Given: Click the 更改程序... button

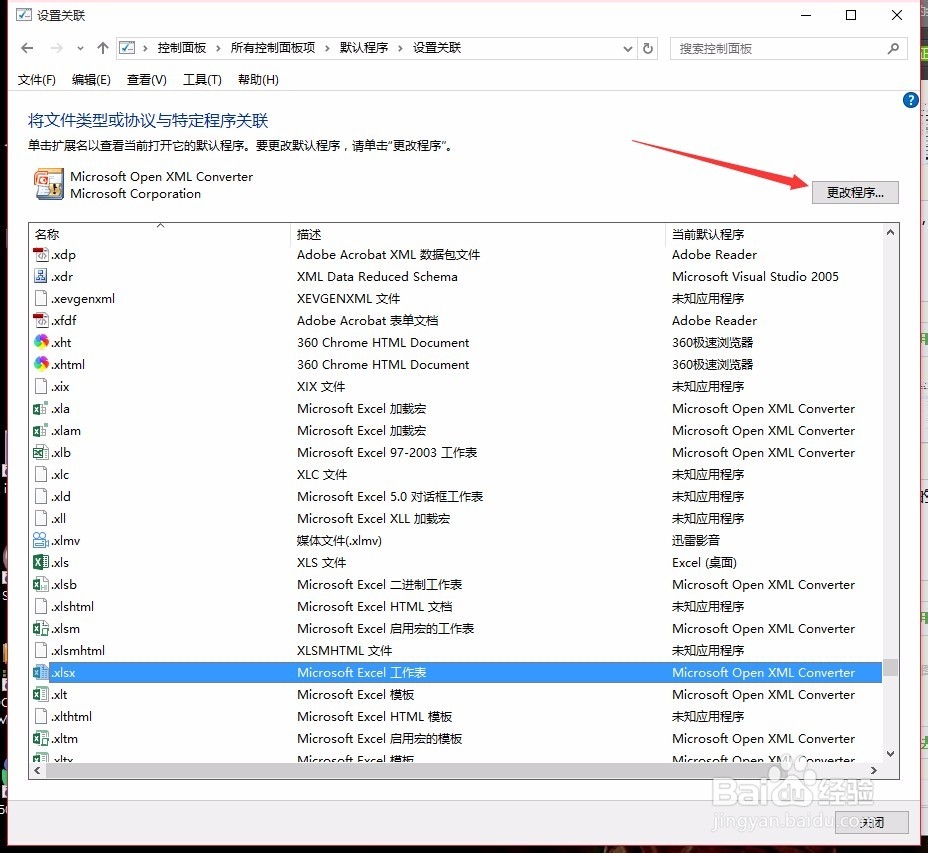Looking at the screenshot, I should pyautogui.click(x=855, y=192).
